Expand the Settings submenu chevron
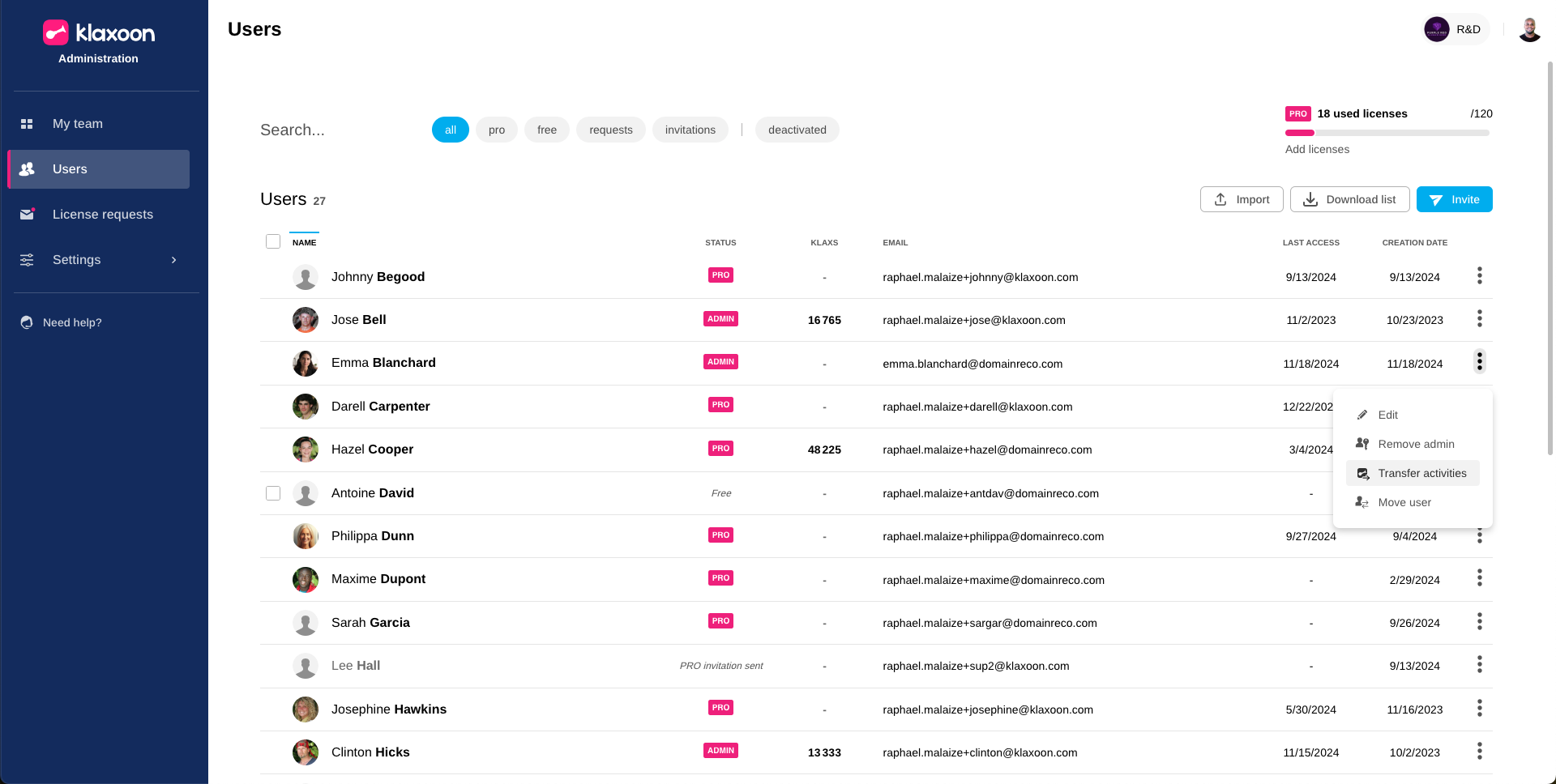The height and width of the screenshot is (784, 1556). click(x=173, y=260)
